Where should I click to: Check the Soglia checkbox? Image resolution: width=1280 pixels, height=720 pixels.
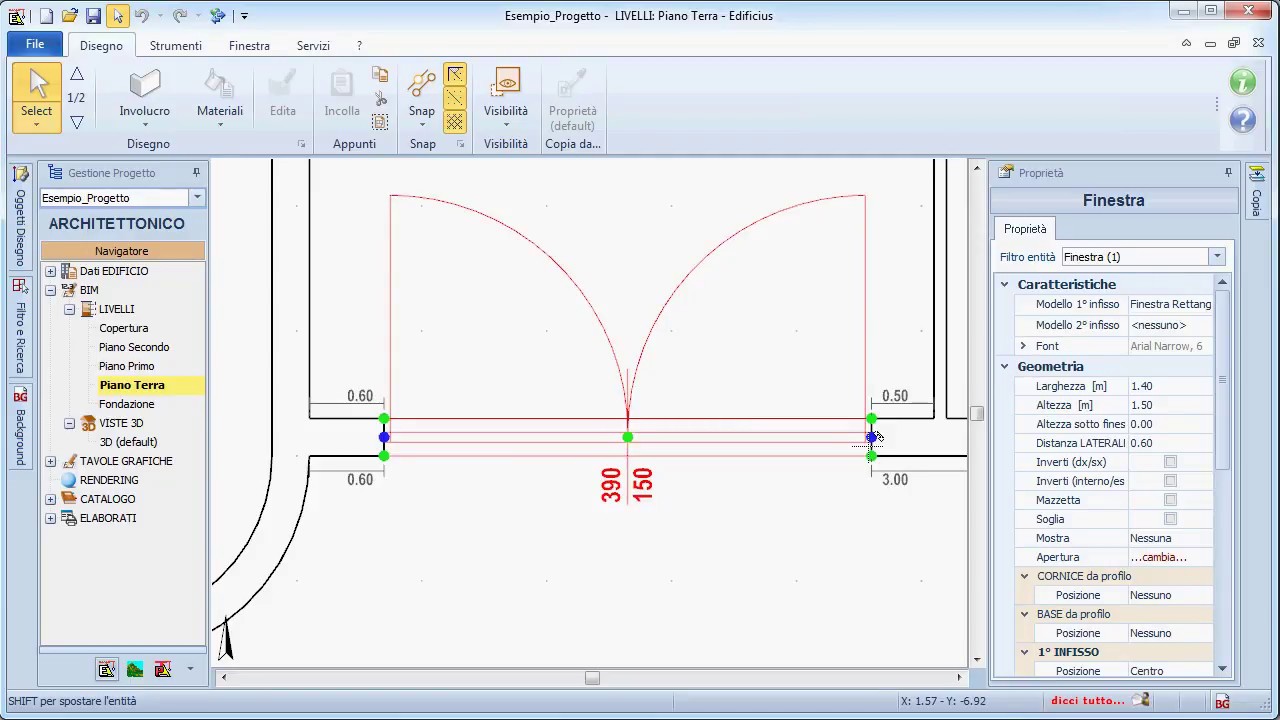[x=1170, y=519]
